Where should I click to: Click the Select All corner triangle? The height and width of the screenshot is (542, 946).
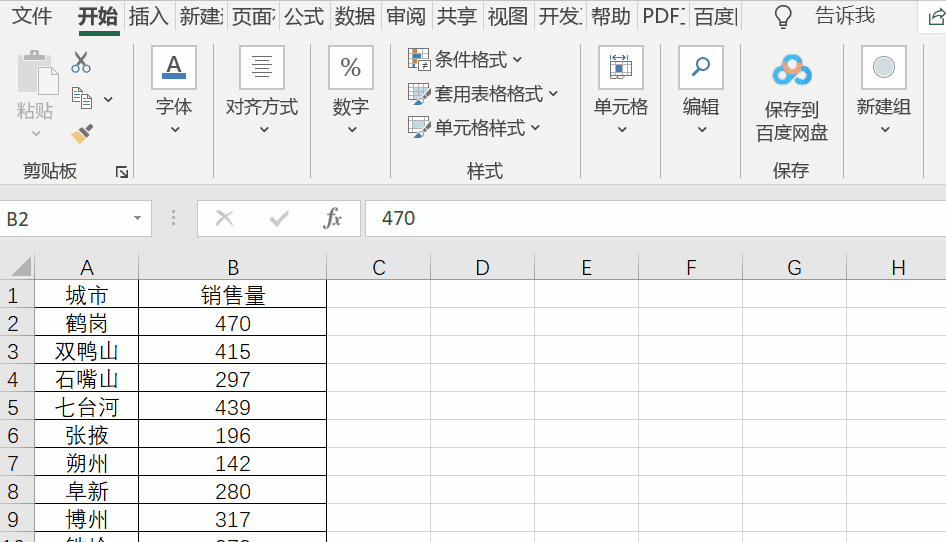pyautogui.click(x=21, y=266)
